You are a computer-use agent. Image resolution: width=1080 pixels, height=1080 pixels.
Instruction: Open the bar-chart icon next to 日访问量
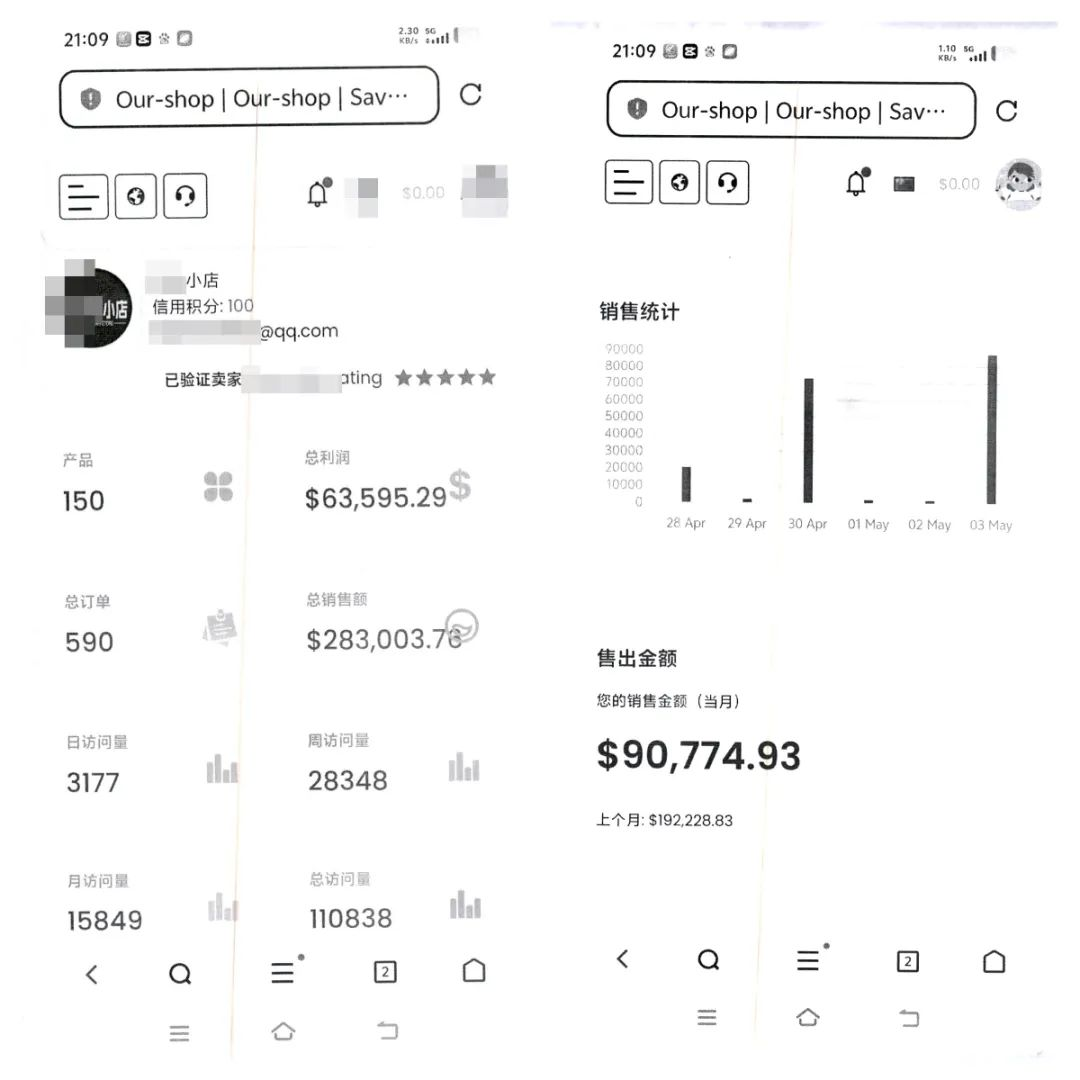click(x=222, y=768)
